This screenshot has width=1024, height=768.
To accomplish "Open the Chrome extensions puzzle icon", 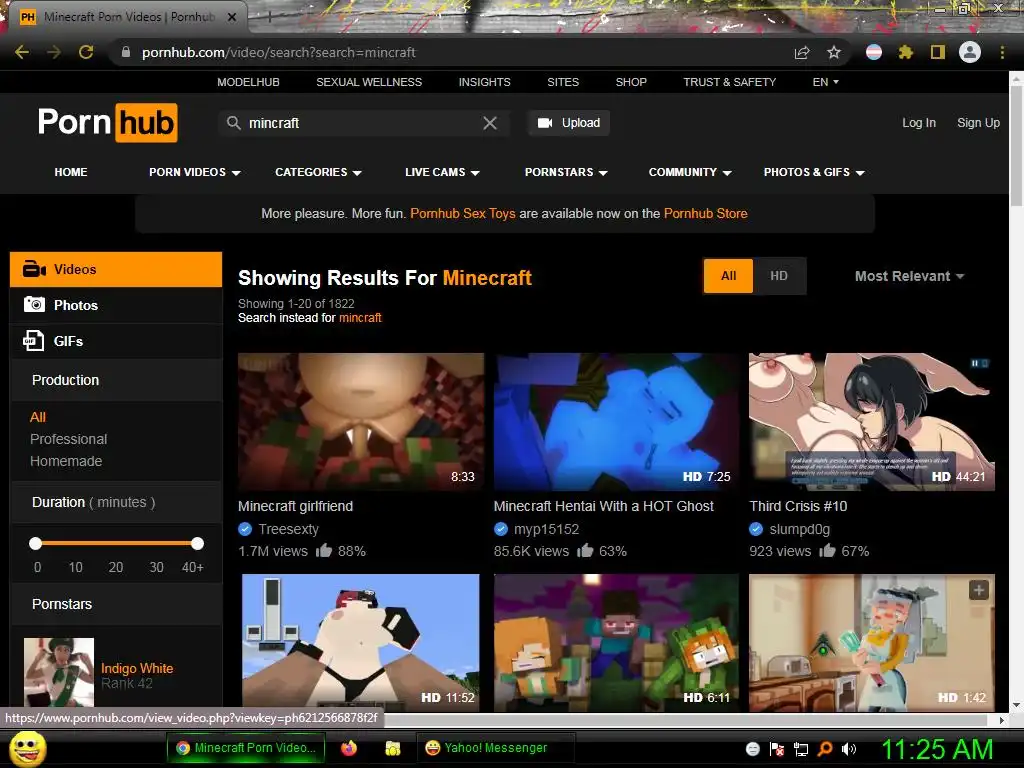I will [x=906, y=52].
